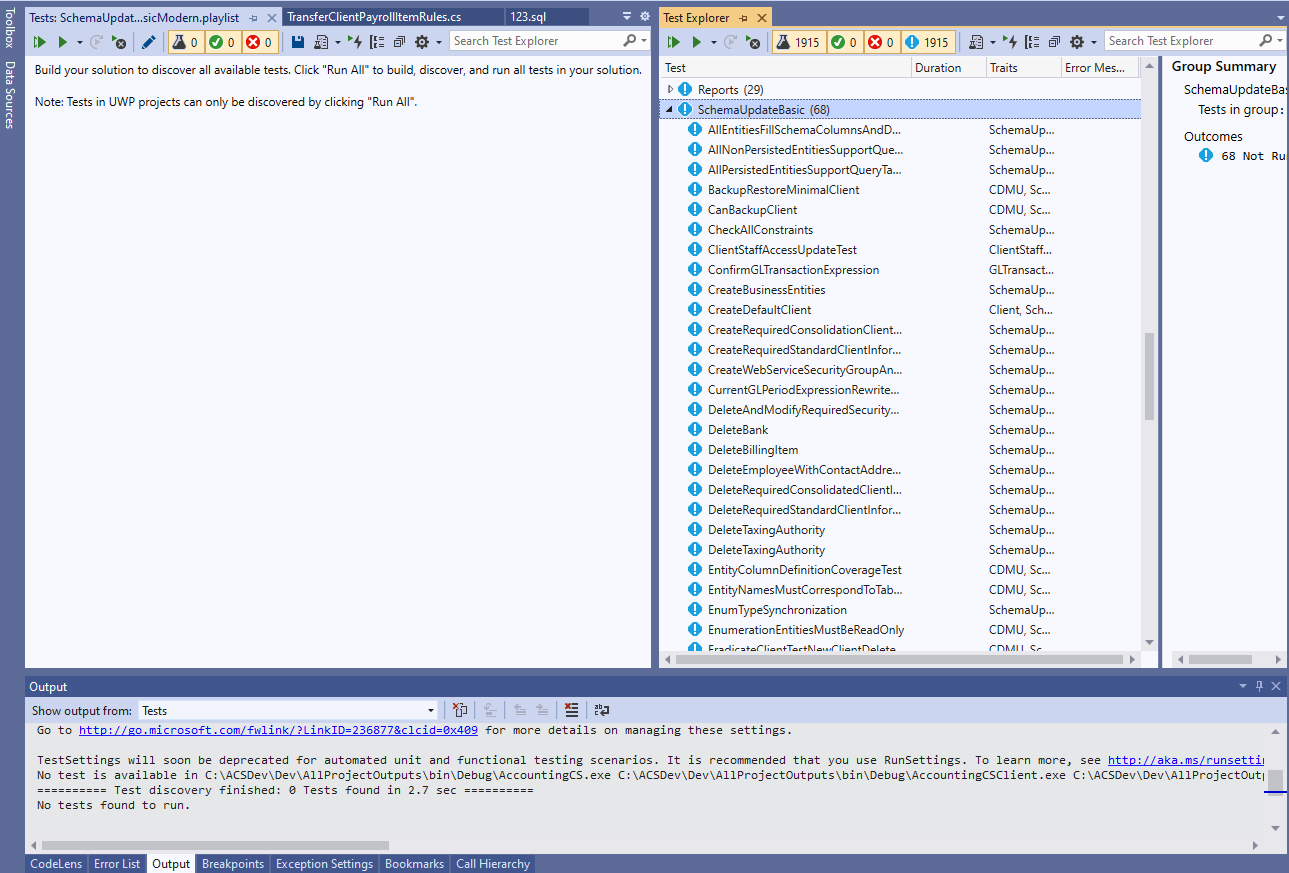Toggle total tests filter showing 1915 flask

[x=798, y=42]
